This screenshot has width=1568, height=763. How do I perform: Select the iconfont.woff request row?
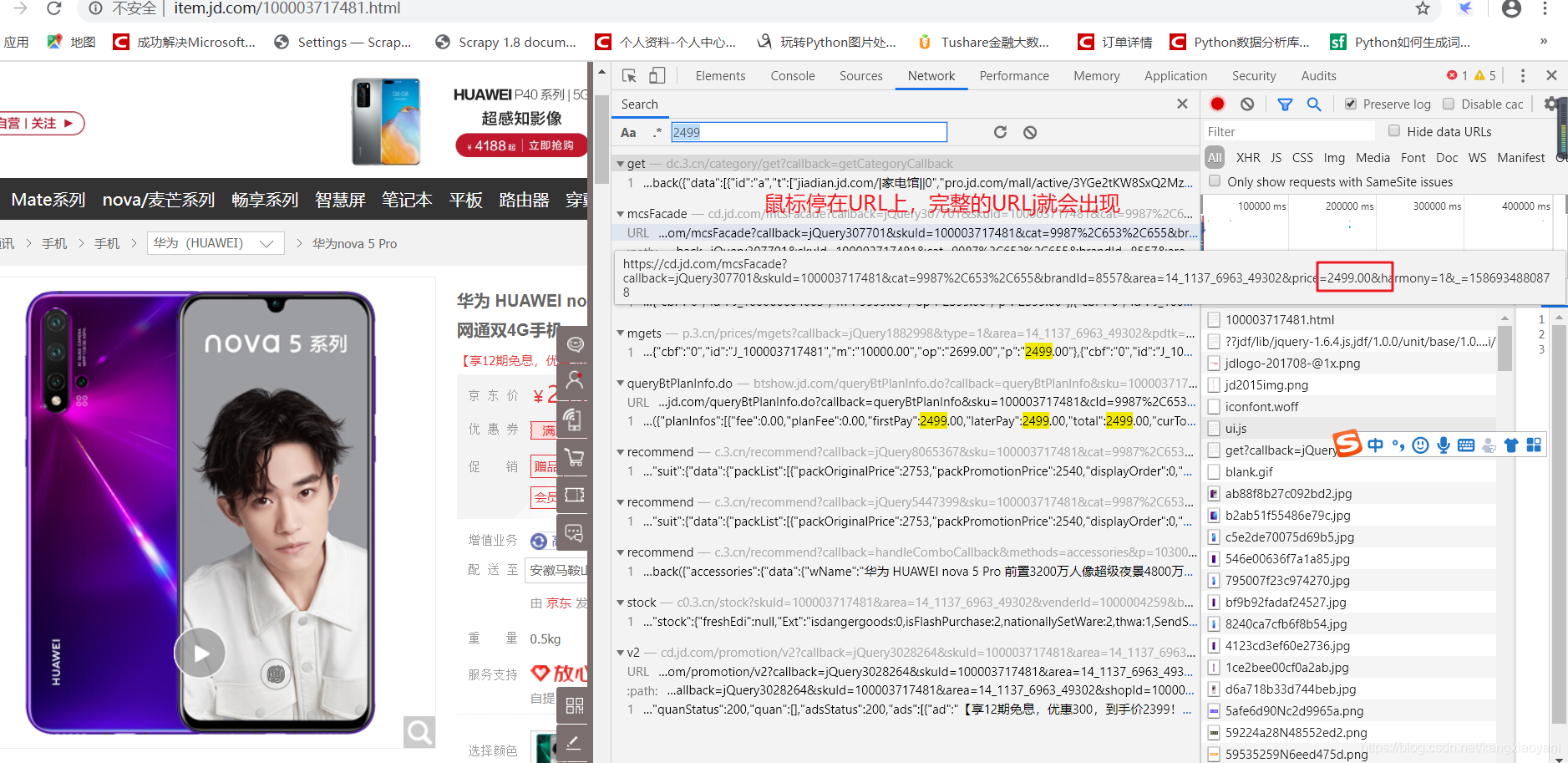tap(1349, 406)
